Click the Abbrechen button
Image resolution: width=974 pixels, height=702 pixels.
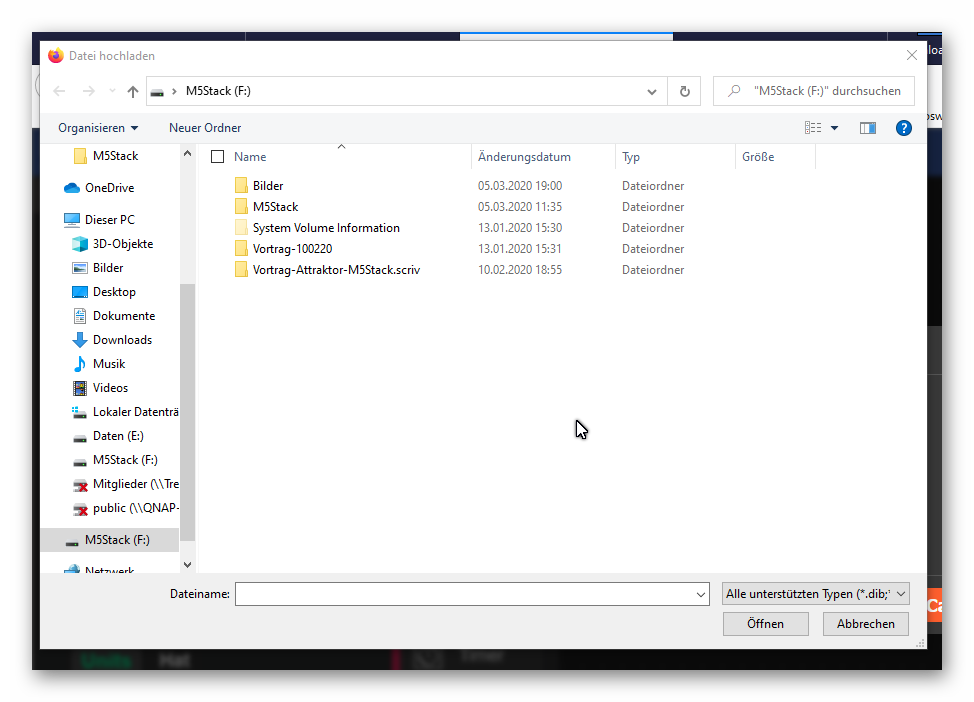(x=865, y=623)
